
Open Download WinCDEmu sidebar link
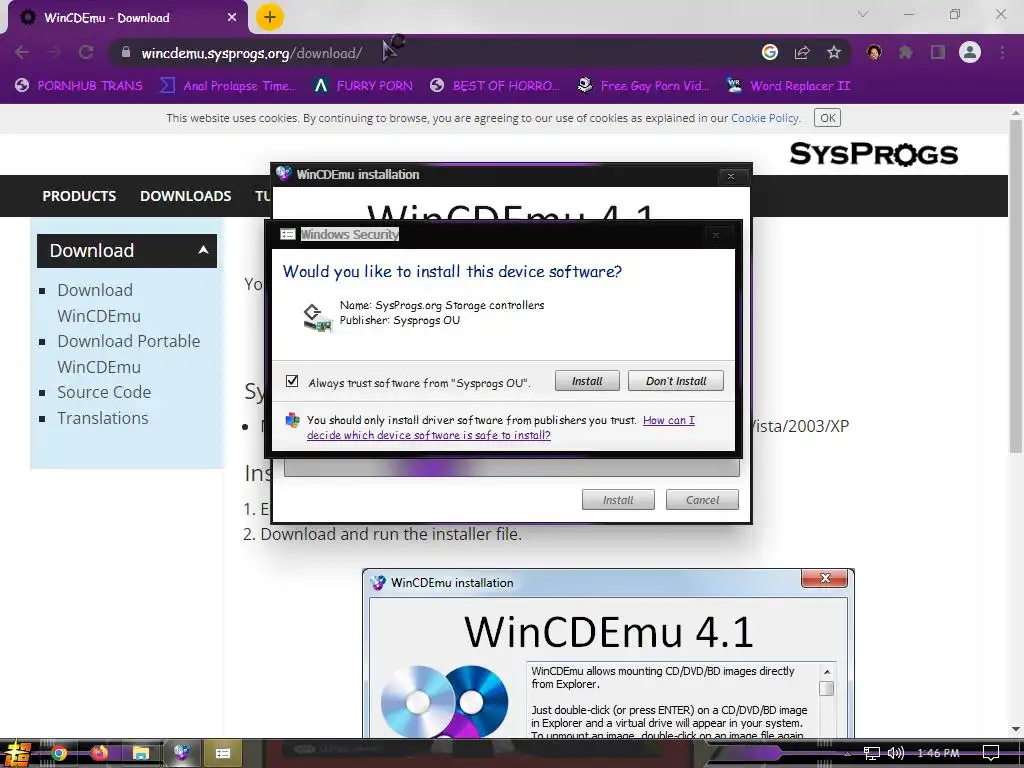point(99,302)
